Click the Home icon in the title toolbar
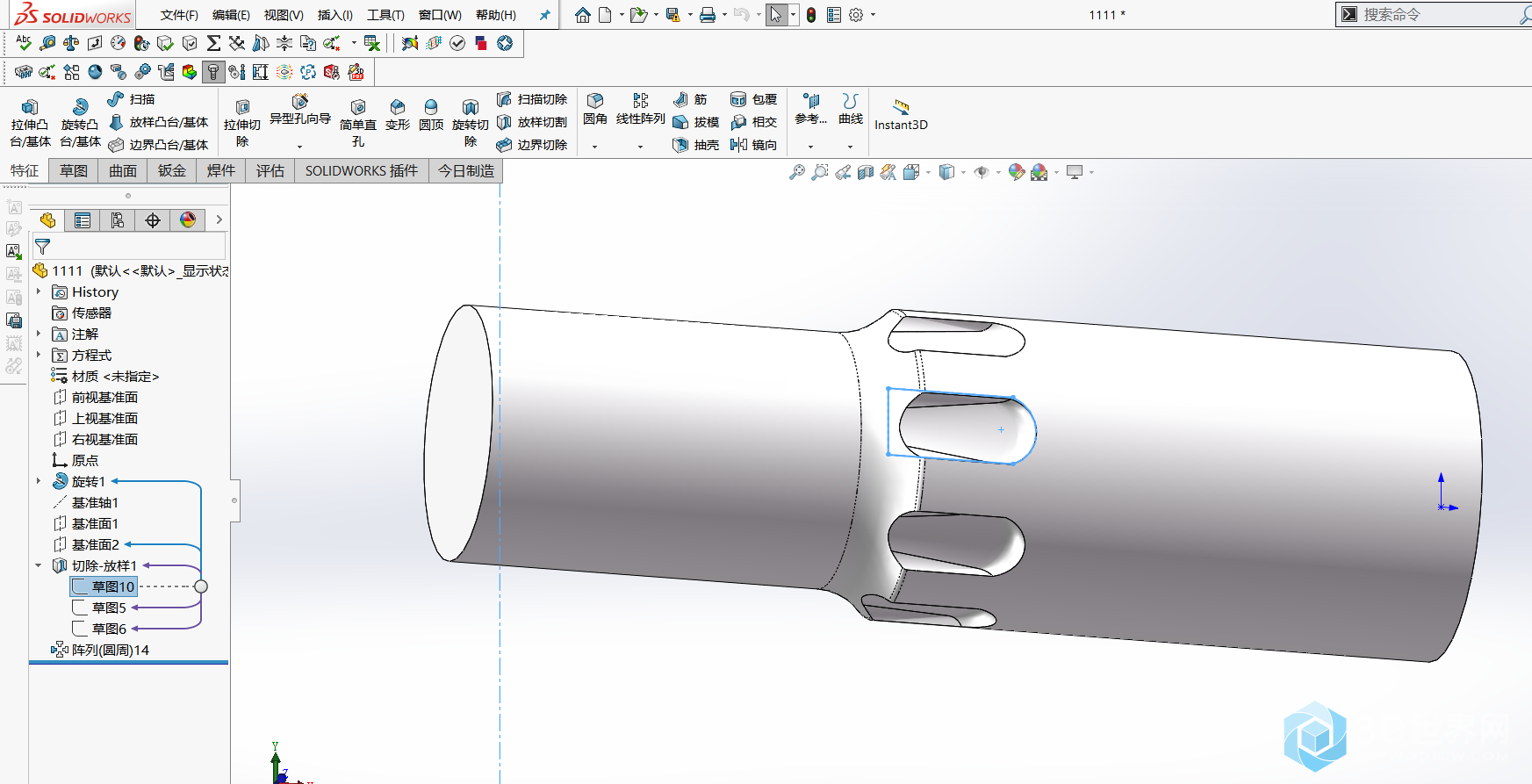Image resolution: width=1532 pixels, height=784 pixels. (x=583, y=15)
